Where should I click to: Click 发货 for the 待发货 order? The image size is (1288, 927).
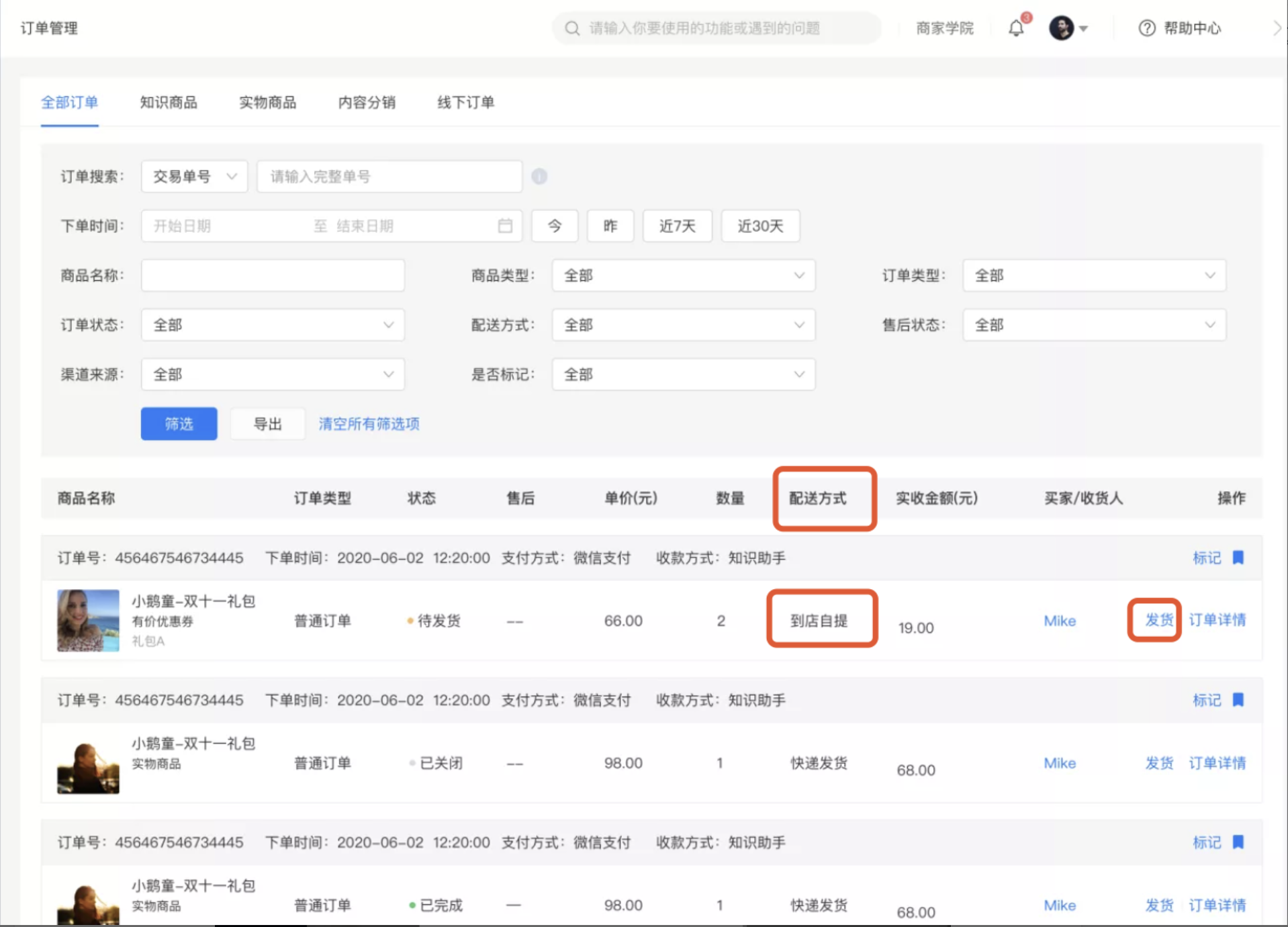tap(1159, 620)
